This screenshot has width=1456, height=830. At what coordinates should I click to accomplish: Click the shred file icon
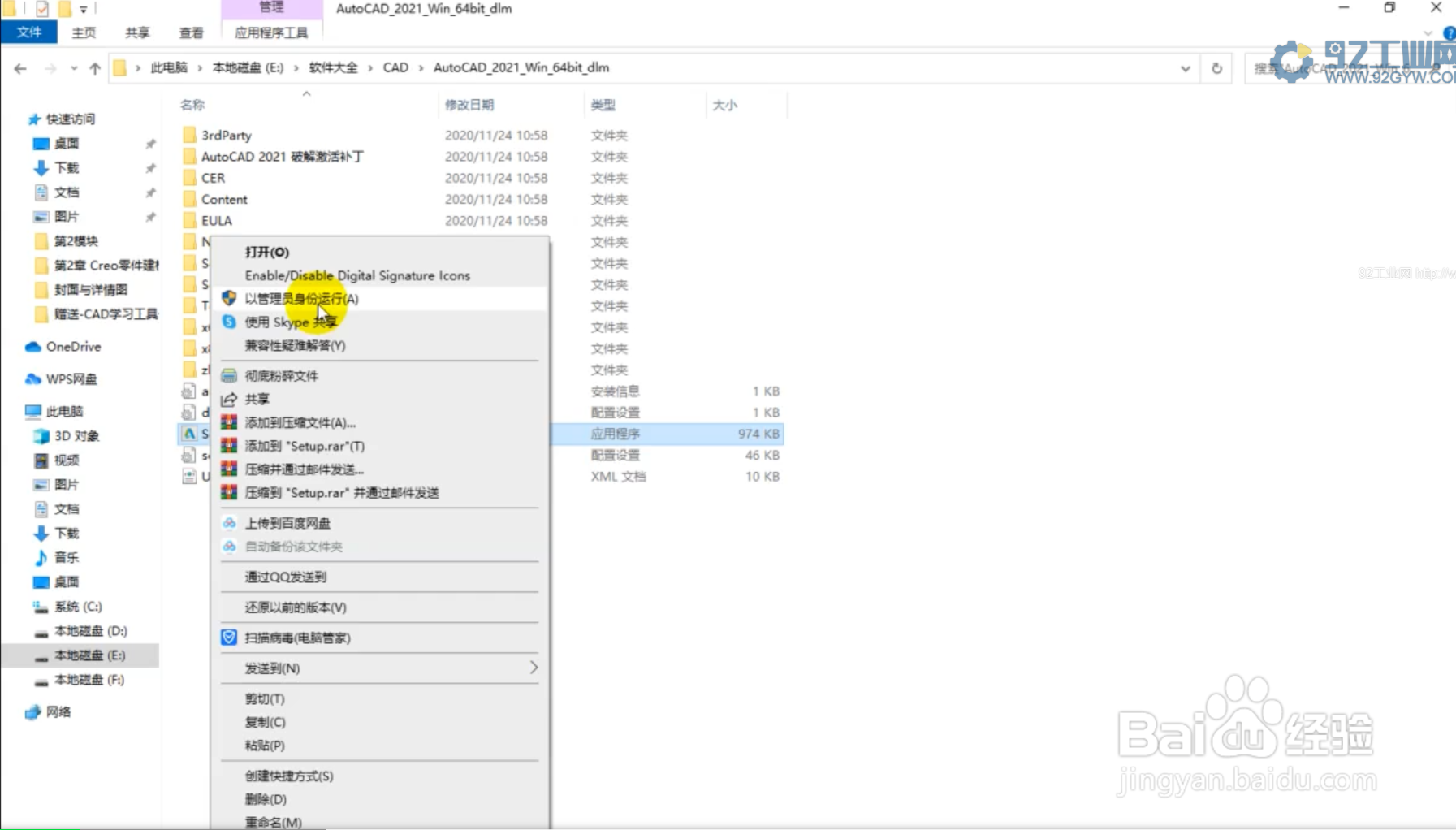229,375
